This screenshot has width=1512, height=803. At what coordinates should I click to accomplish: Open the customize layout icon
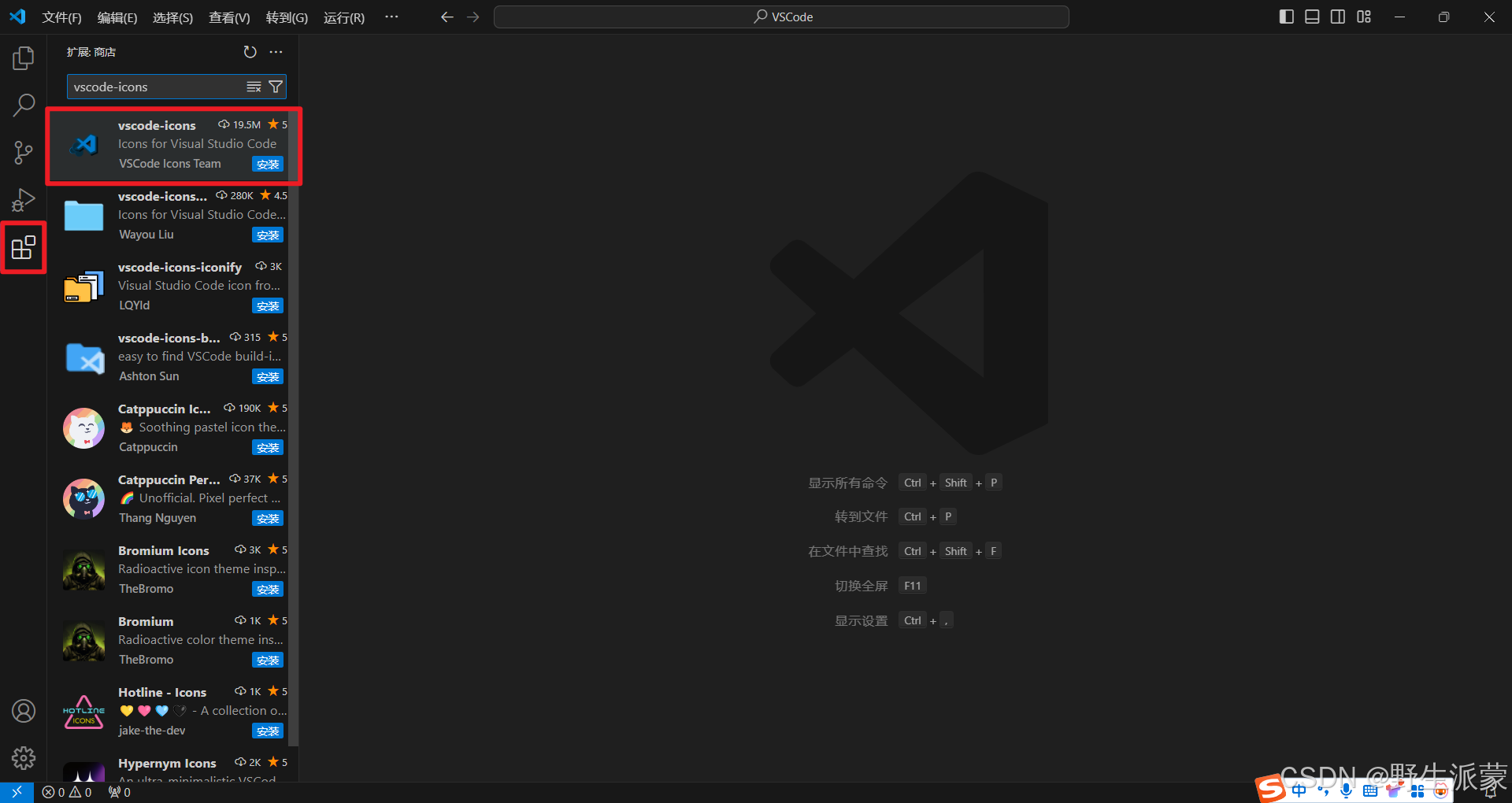(1364, 17)
